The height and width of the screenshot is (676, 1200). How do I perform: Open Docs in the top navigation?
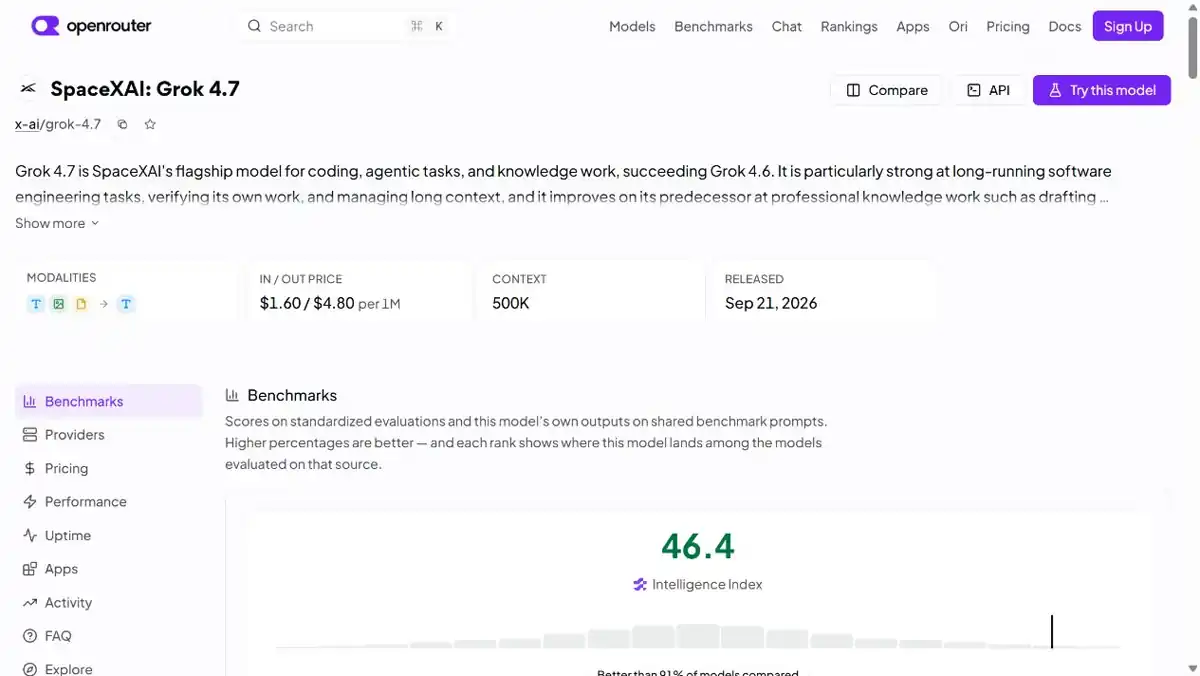1065,26
